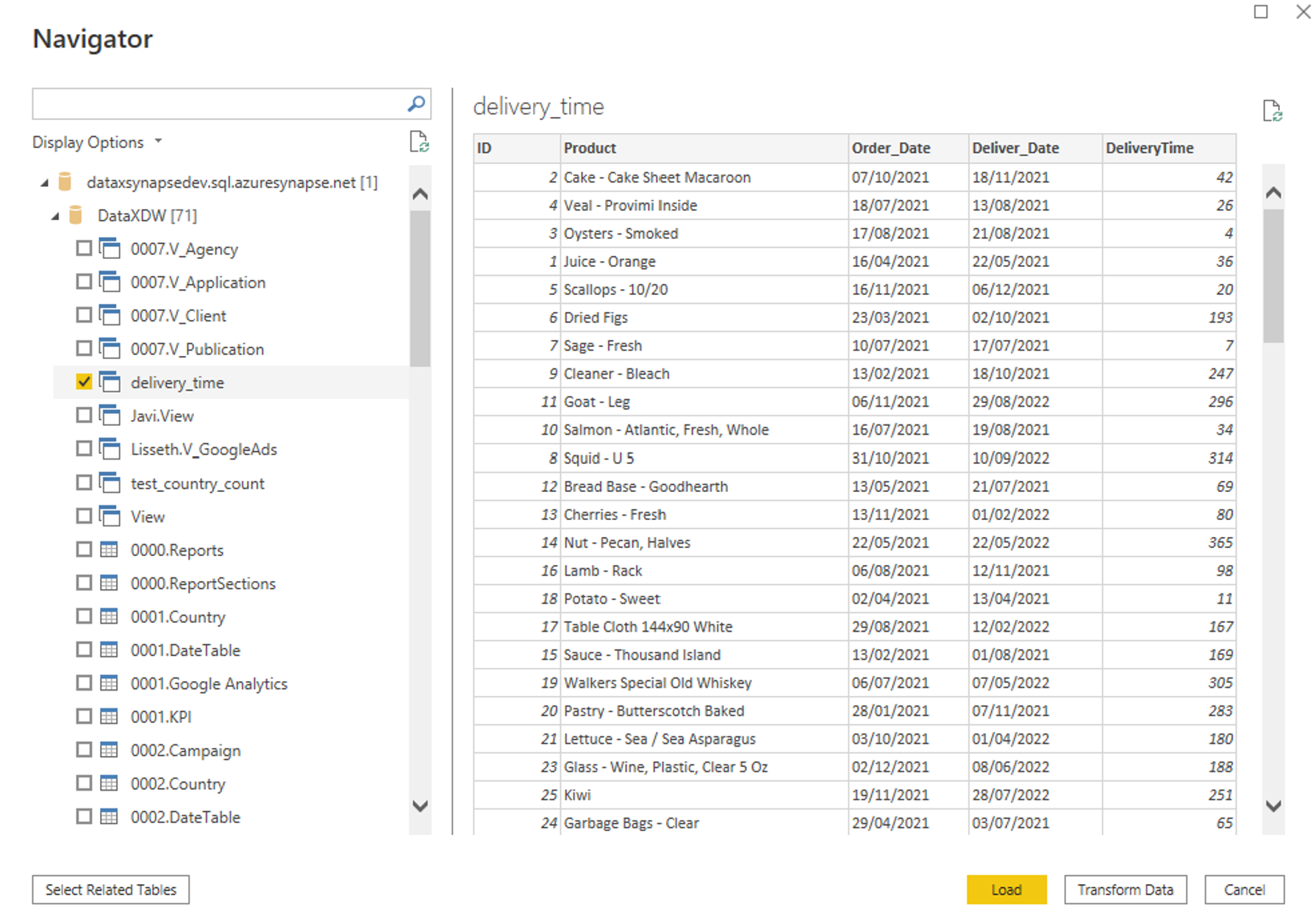Click the view icon beside Javi.View
Image resolution: width=1316 pixels, height=912 pixels.
(x=110, y=416)
